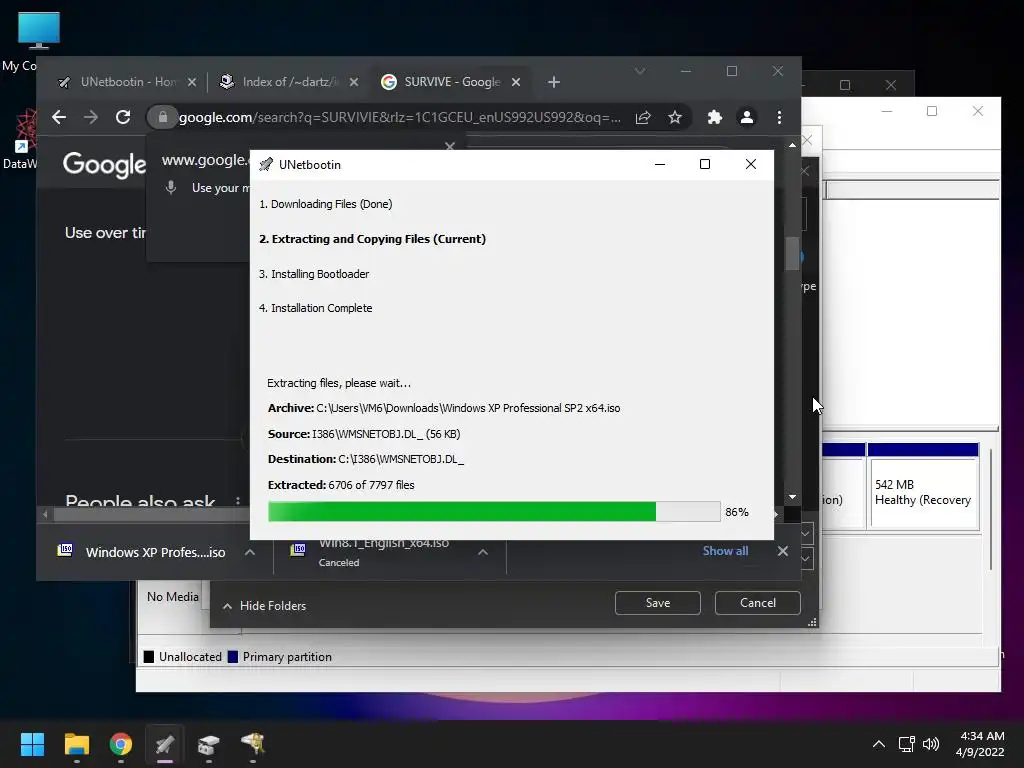Reload the Google search page
Image resolution: width=1024 pixels, height=768 pixels.
point(123,117)
